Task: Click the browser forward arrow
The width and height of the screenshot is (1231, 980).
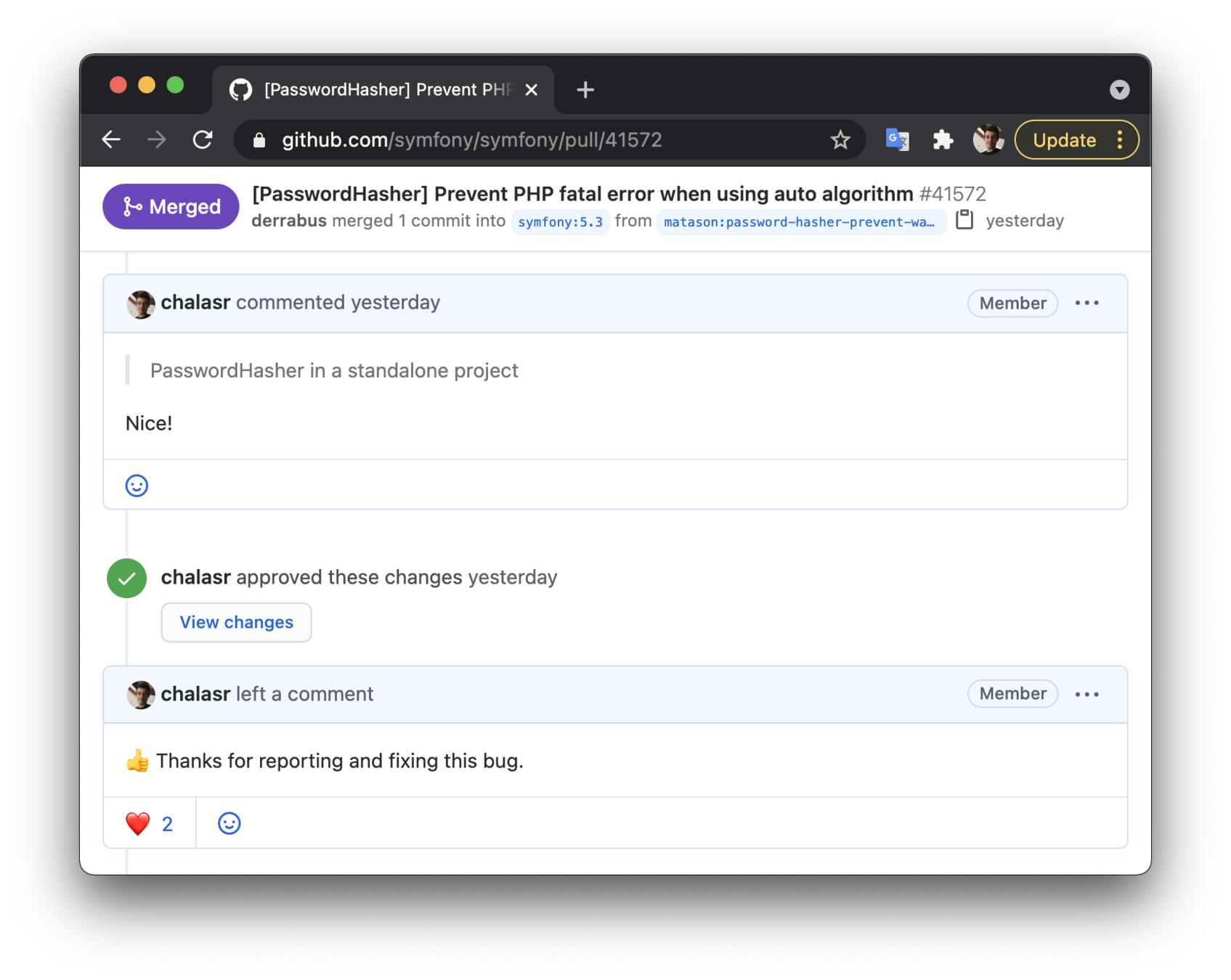Action: coord(157,139)
